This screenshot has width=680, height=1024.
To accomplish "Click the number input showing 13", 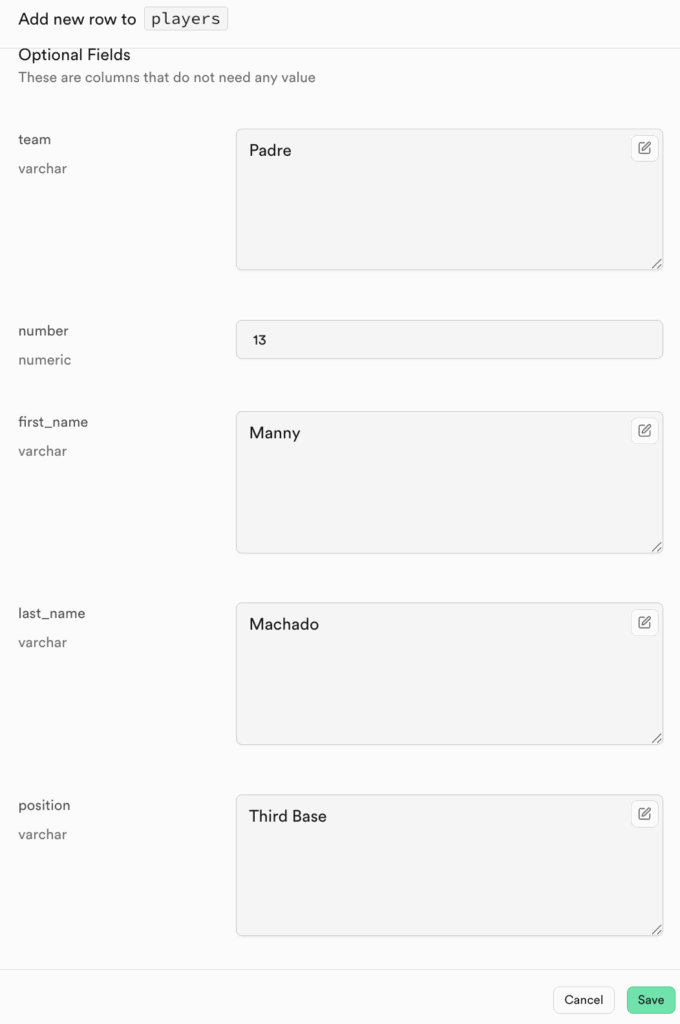I will click(449, 340).
